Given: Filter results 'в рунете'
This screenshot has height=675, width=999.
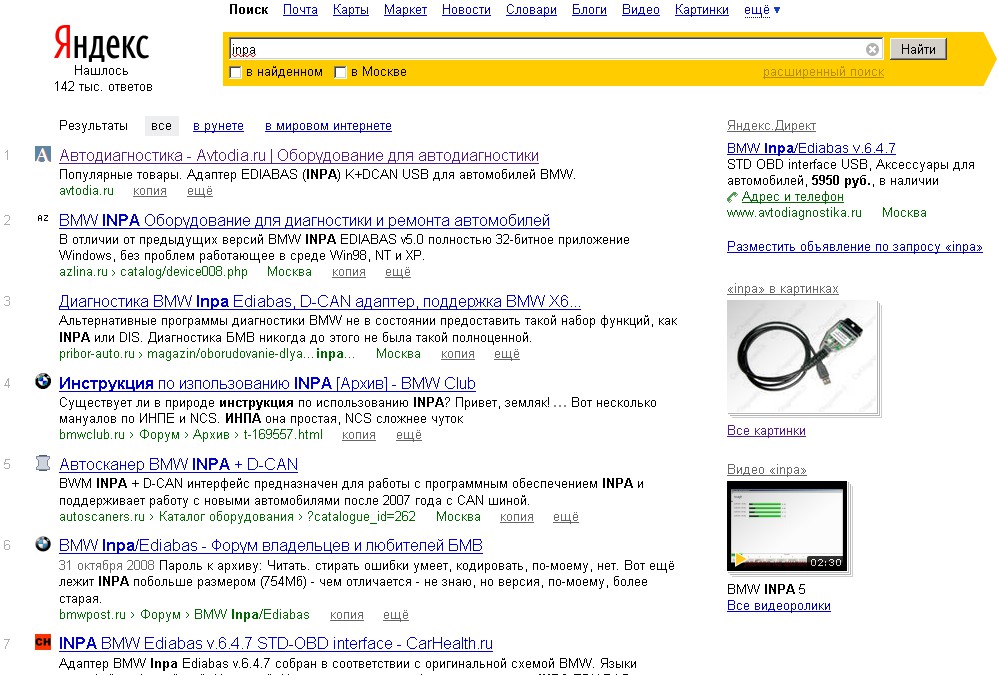Looking at the screenshot, I should pos(219,126).
